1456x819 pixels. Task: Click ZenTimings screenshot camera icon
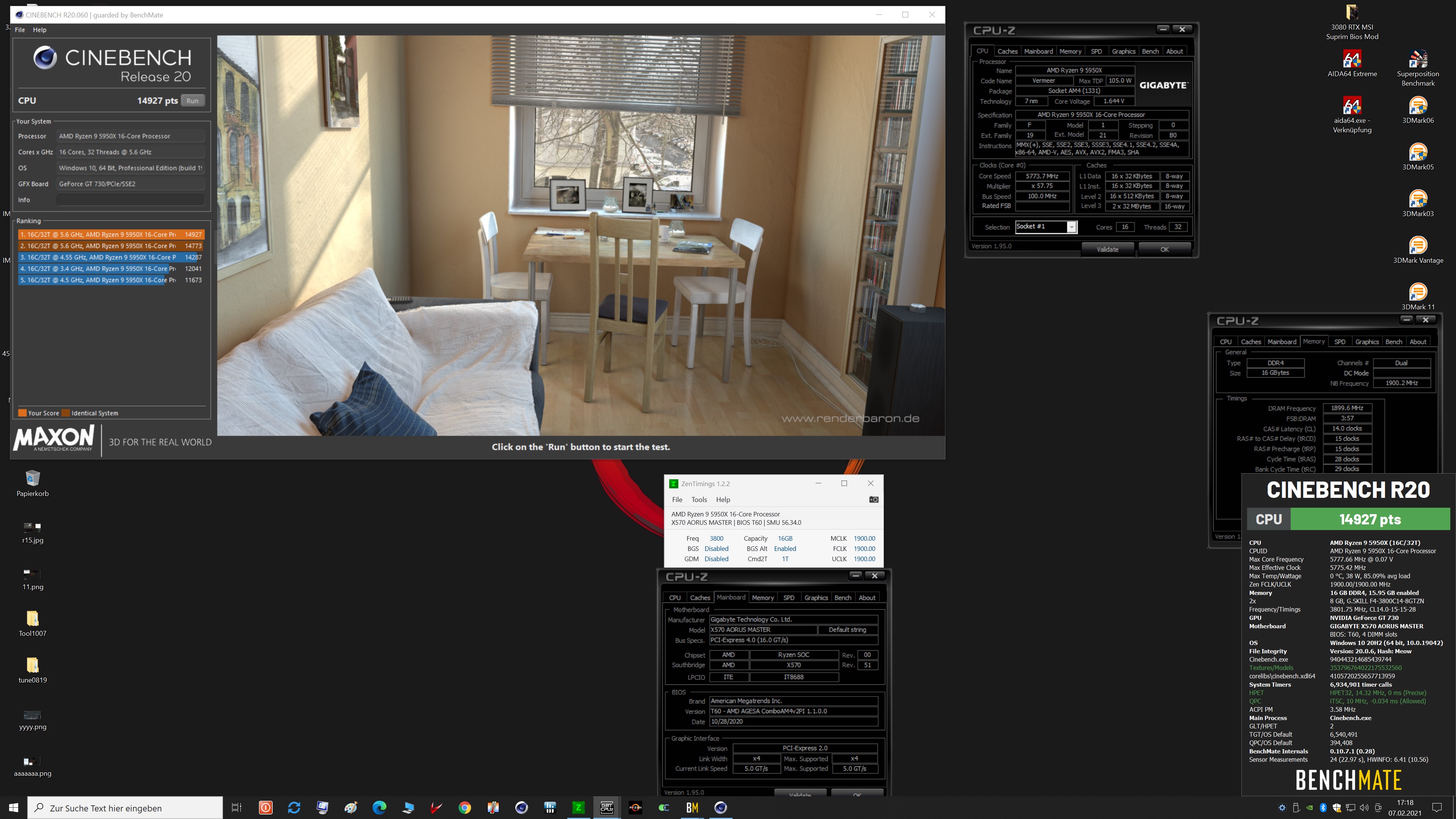click(873, 500)
